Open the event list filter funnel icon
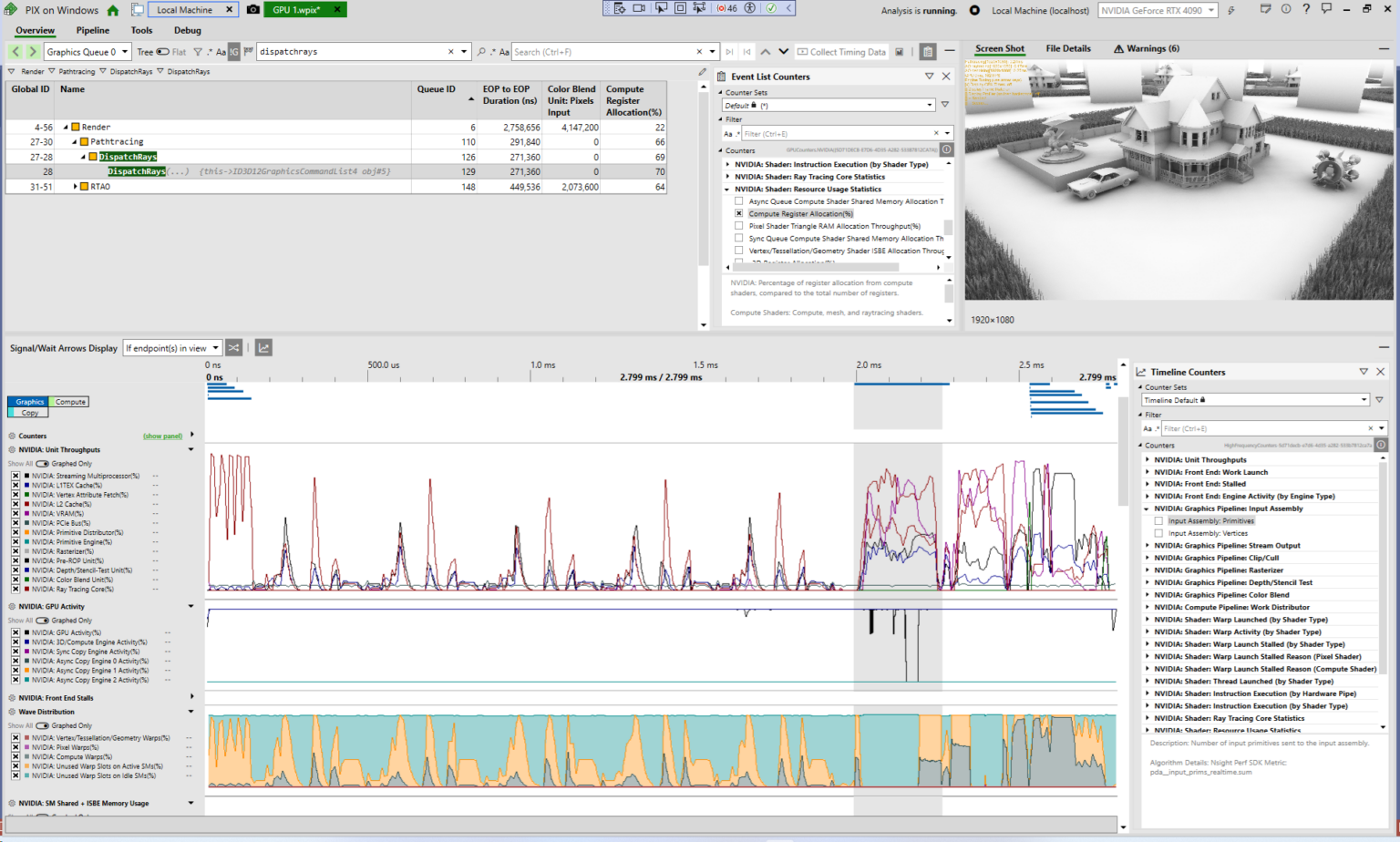The width and height of the screenshot is (1400, 842). [x=198, y=52]
